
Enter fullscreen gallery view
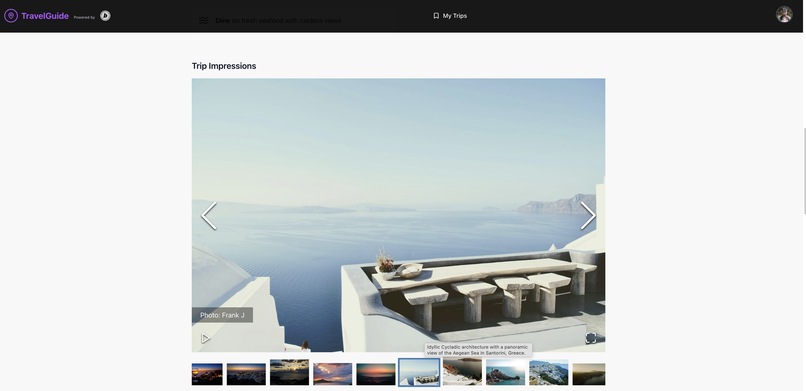591,338
